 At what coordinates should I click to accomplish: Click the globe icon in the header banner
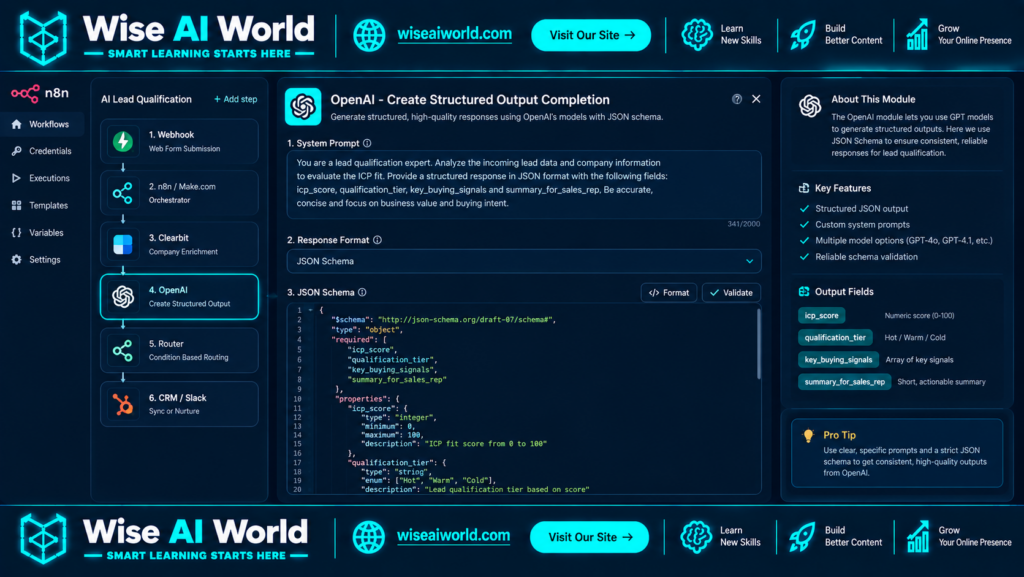coord(369,35)
